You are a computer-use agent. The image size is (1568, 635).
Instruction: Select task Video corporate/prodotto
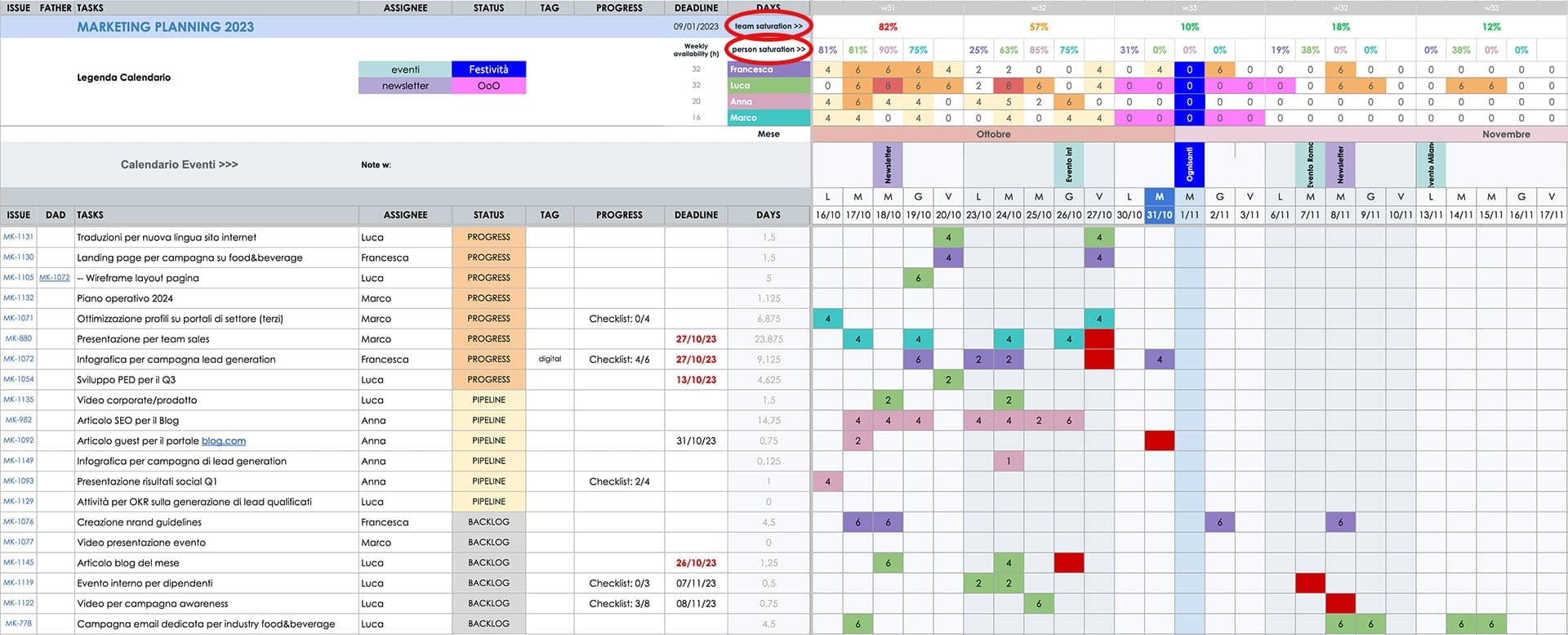(136, 400)
